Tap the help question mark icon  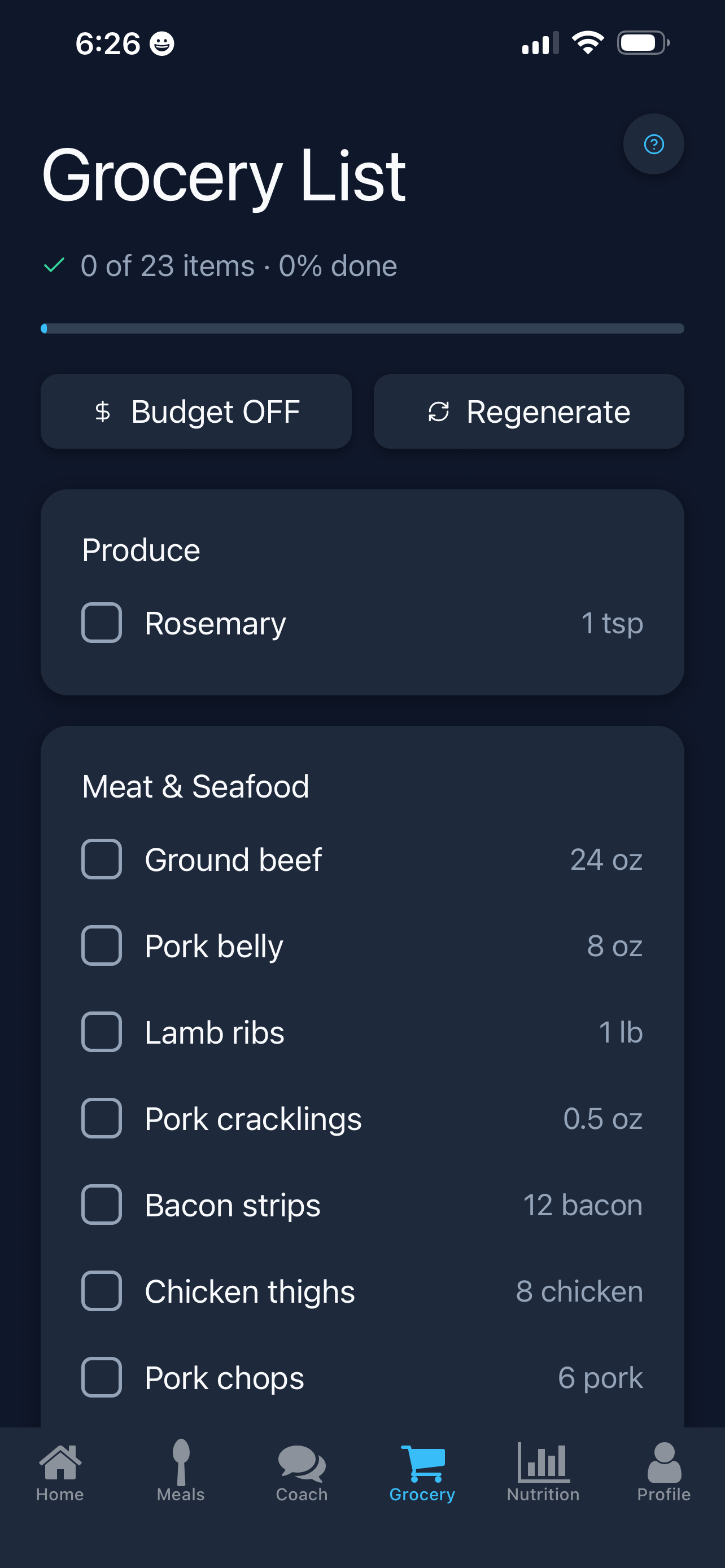[x=653, y=144]
